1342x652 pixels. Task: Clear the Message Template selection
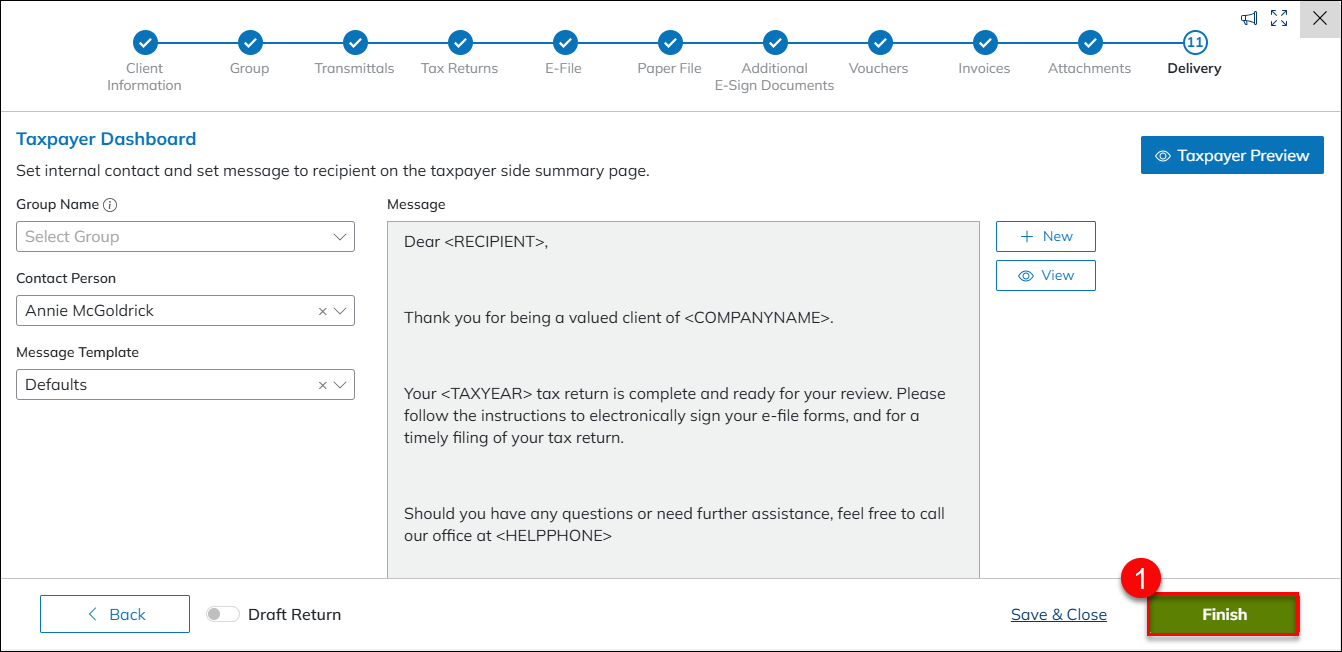(322, 385)
